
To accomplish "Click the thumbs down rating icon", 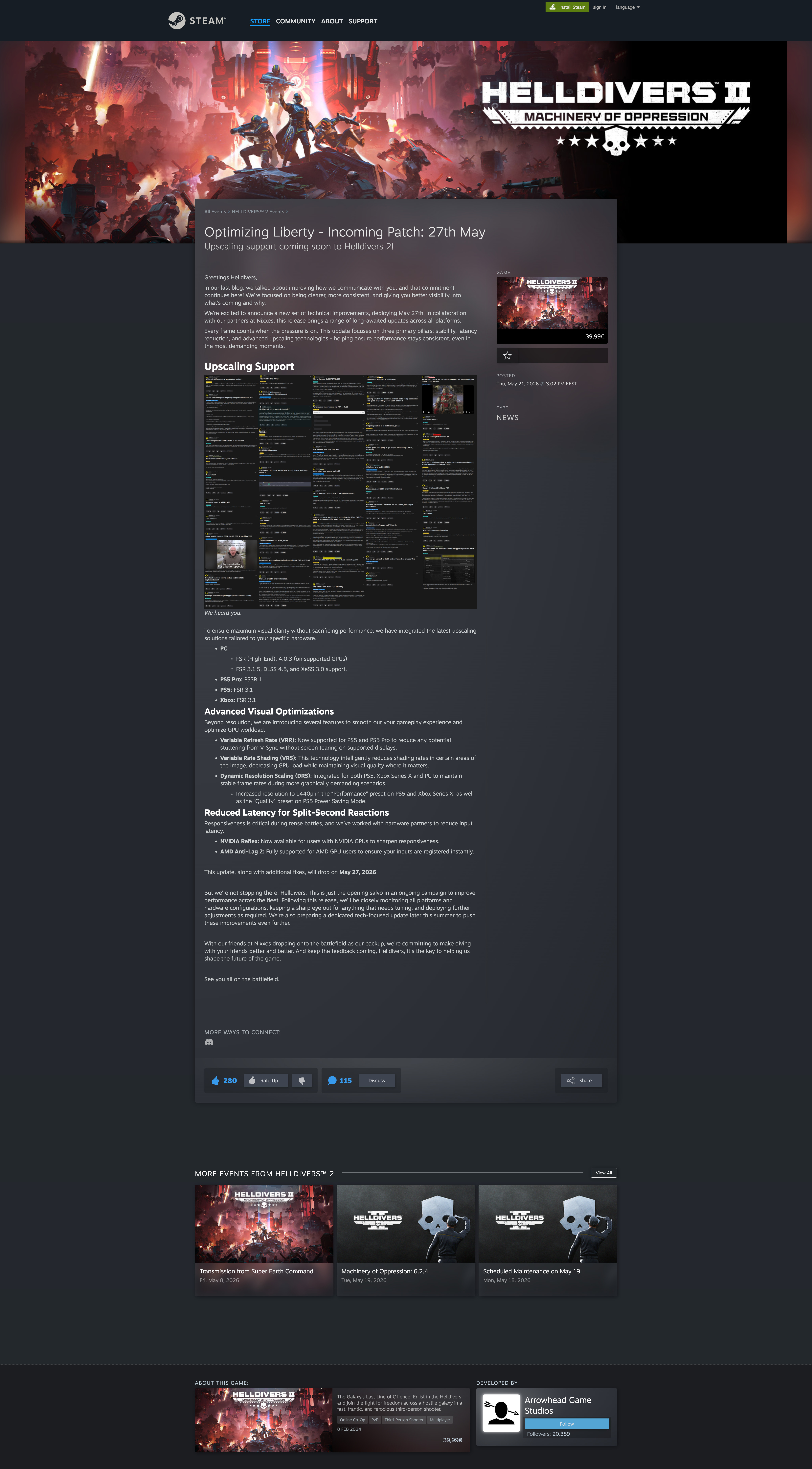I will 302,1080.
